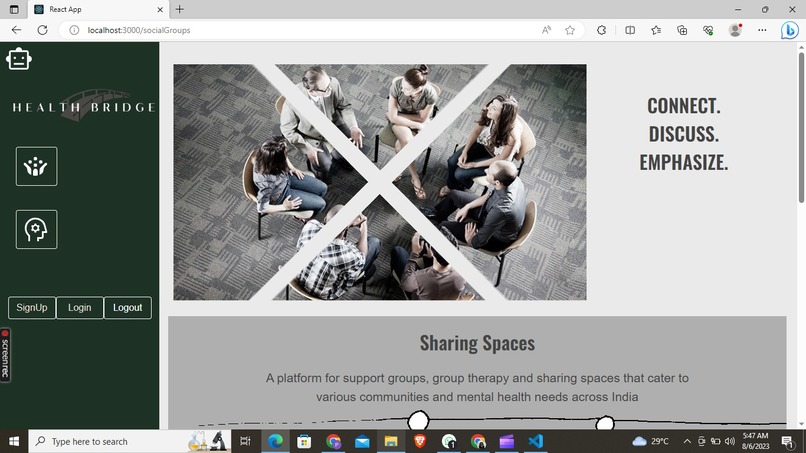Open Visual Studio Code from taskbar
The image size is (806, 453).
coord(536,441)
